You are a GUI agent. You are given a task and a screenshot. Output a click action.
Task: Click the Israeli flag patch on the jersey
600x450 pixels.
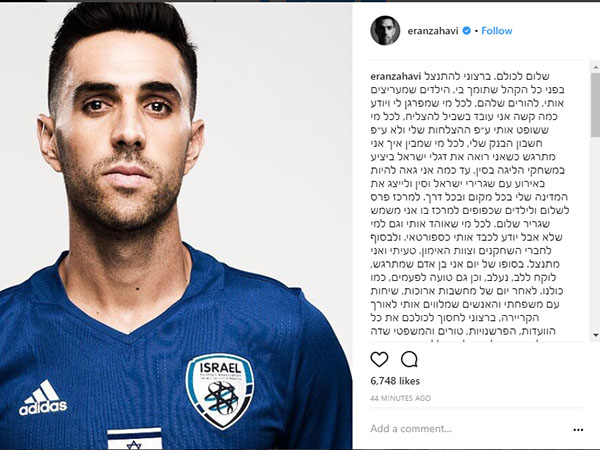134,439
